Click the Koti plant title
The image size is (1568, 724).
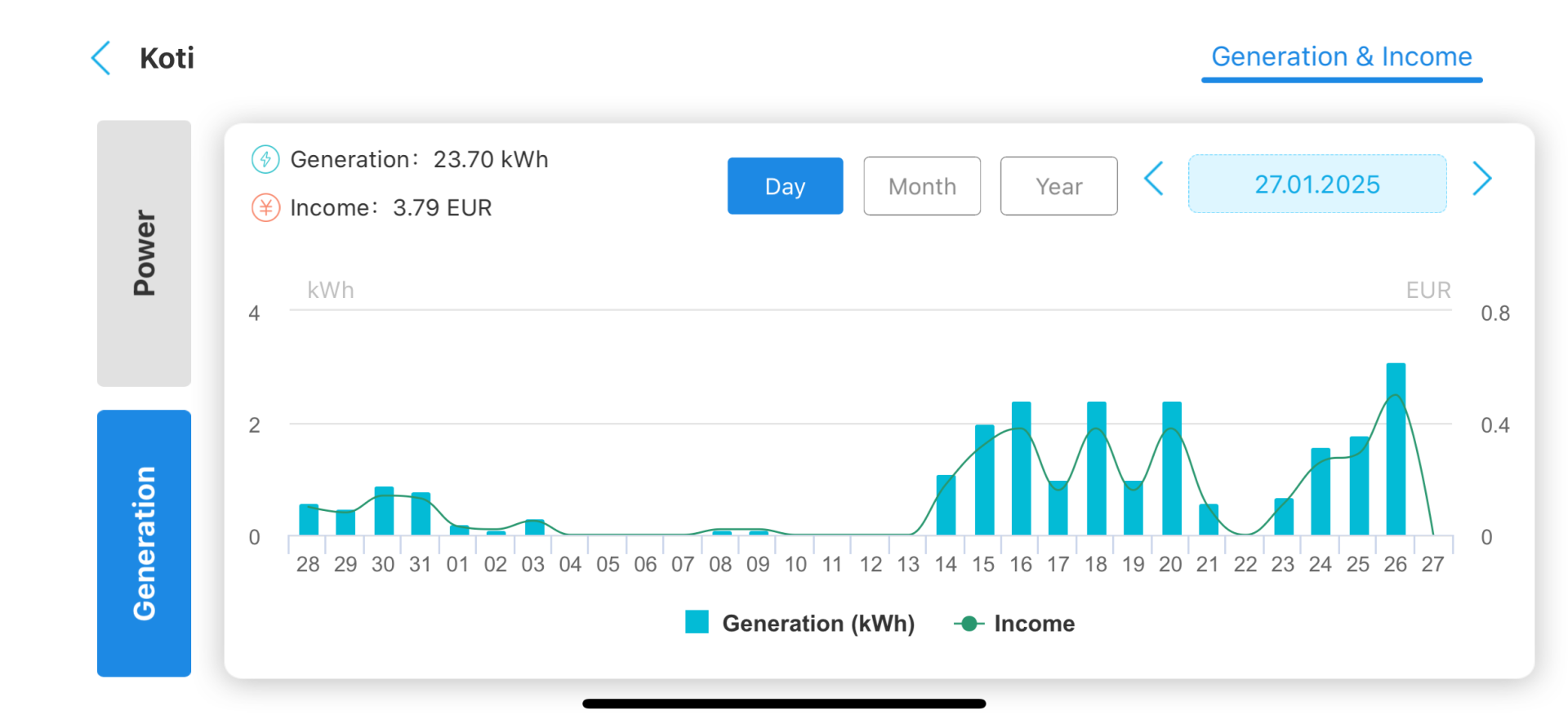pos(167,59)
